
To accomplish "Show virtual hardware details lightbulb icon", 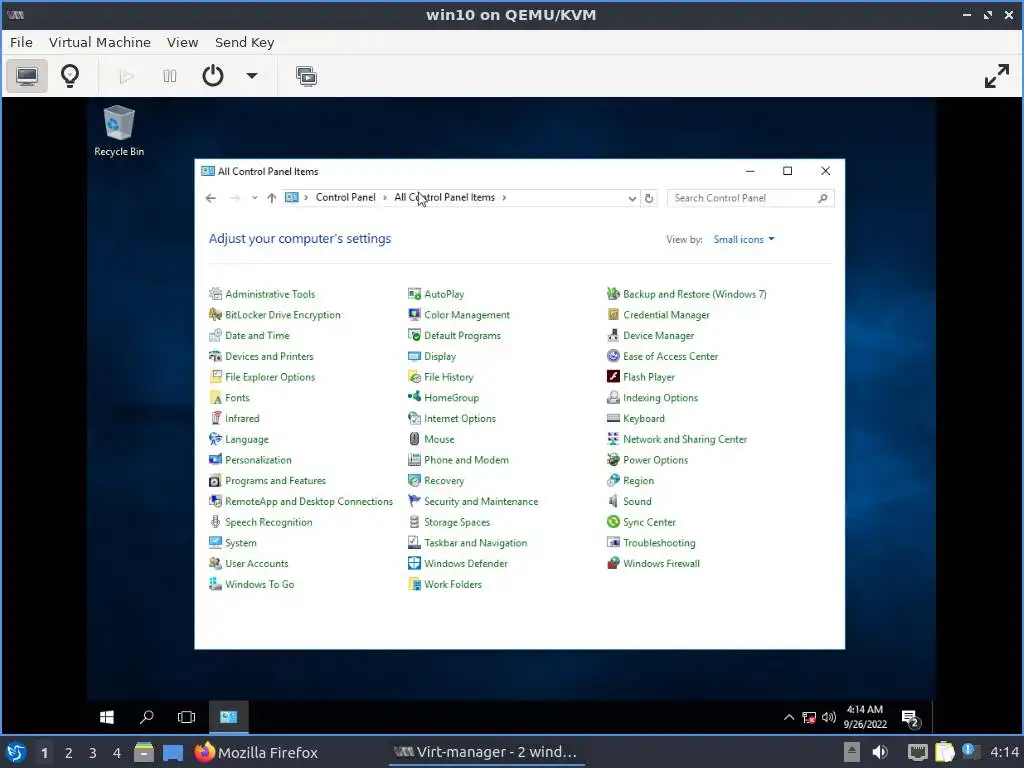I will coord(70,76).
